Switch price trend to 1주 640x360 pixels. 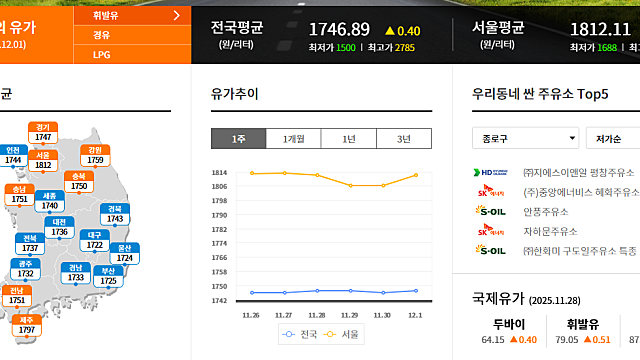[x=238, y=139]
